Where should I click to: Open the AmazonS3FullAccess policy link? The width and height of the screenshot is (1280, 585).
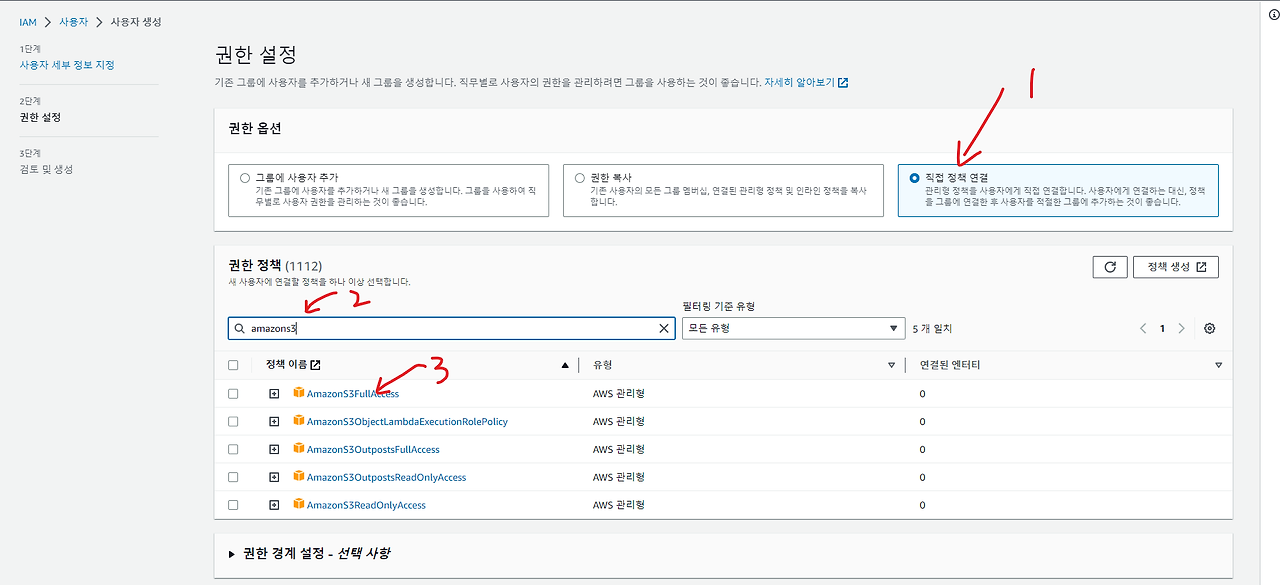coord(353,394)
